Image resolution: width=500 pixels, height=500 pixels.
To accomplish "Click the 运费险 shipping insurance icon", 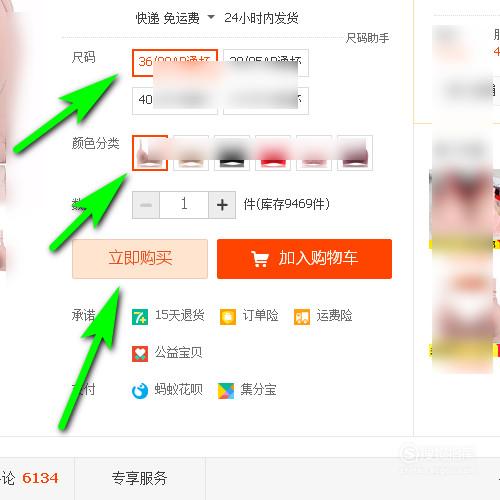I will coord(302,317).
